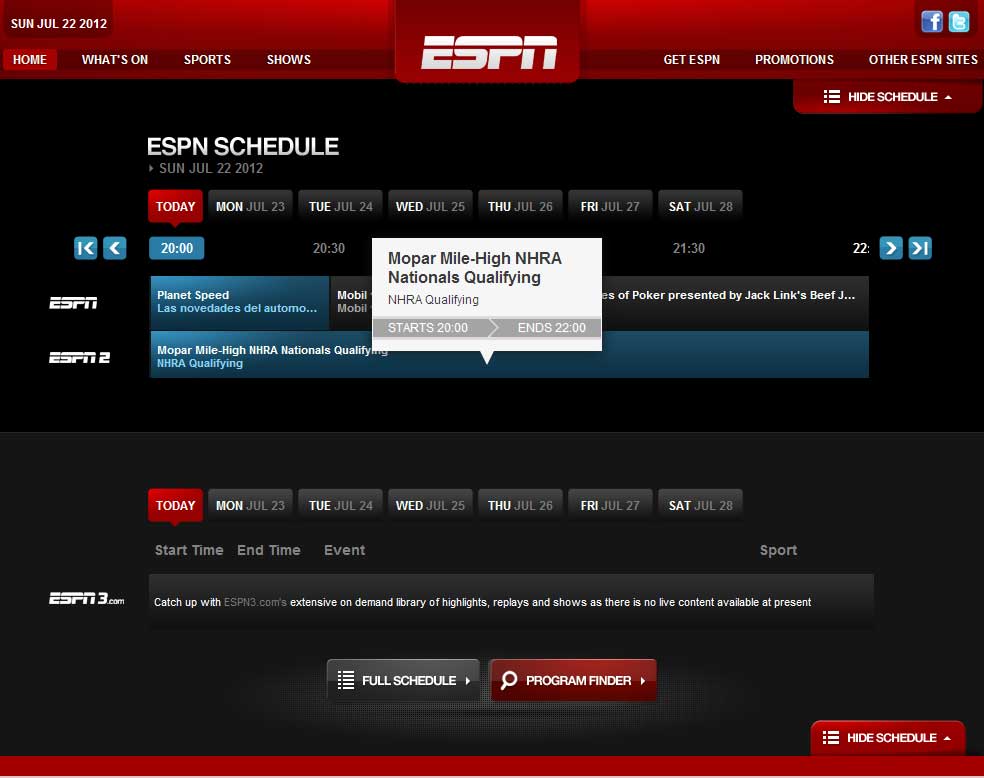This screenshot has height=778, width=984.
Task: Click the ENDS 22:00 label in tooltip
Action: tap(552, 328)
